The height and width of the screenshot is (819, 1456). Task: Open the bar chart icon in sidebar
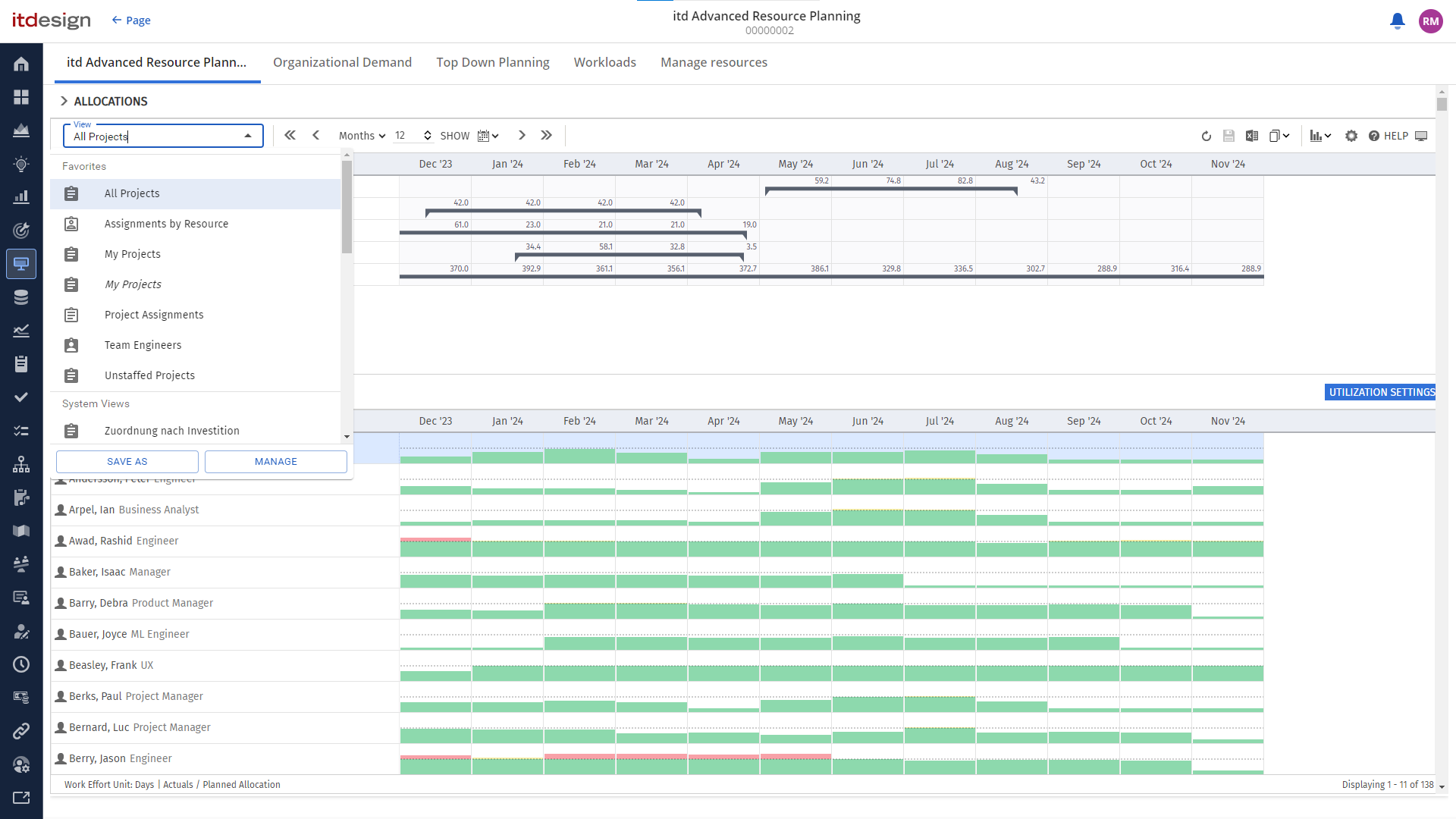(x=21, y=197)
